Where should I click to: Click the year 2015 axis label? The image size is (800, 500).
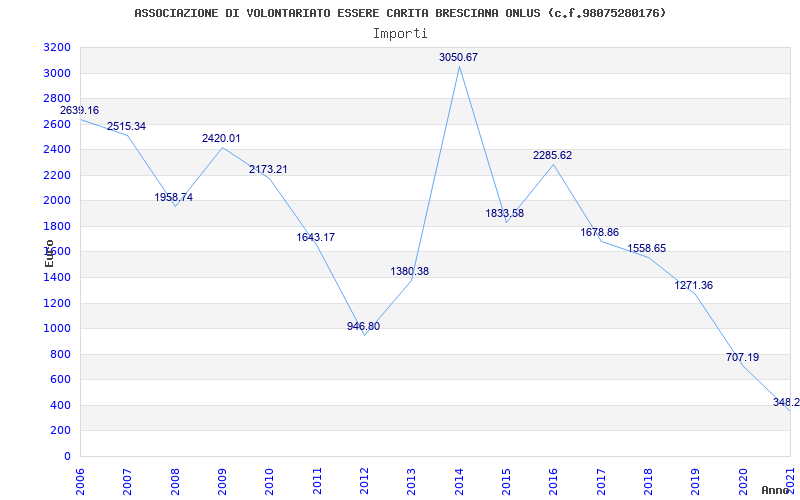(506, 482)
